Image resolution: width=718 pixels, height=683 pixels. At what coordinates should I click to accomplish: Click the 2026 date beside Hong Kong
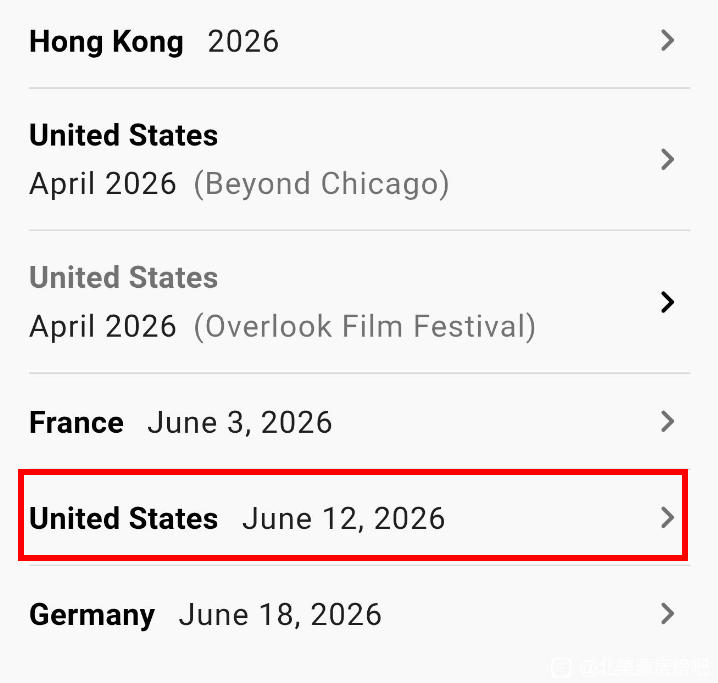click(x=243, y=42)
